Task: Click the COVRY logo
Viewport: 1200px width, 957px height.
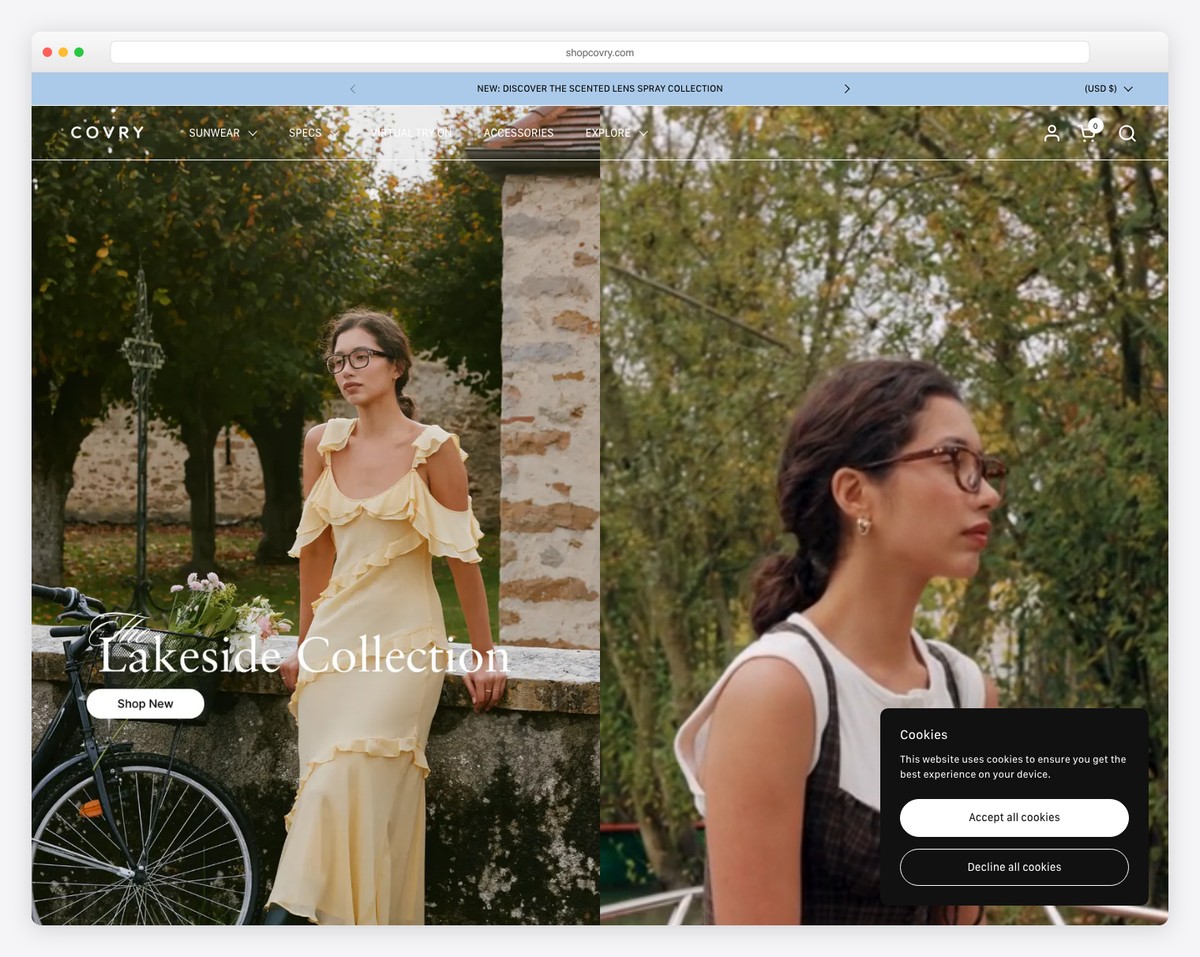Action: (x=107, y=132)
